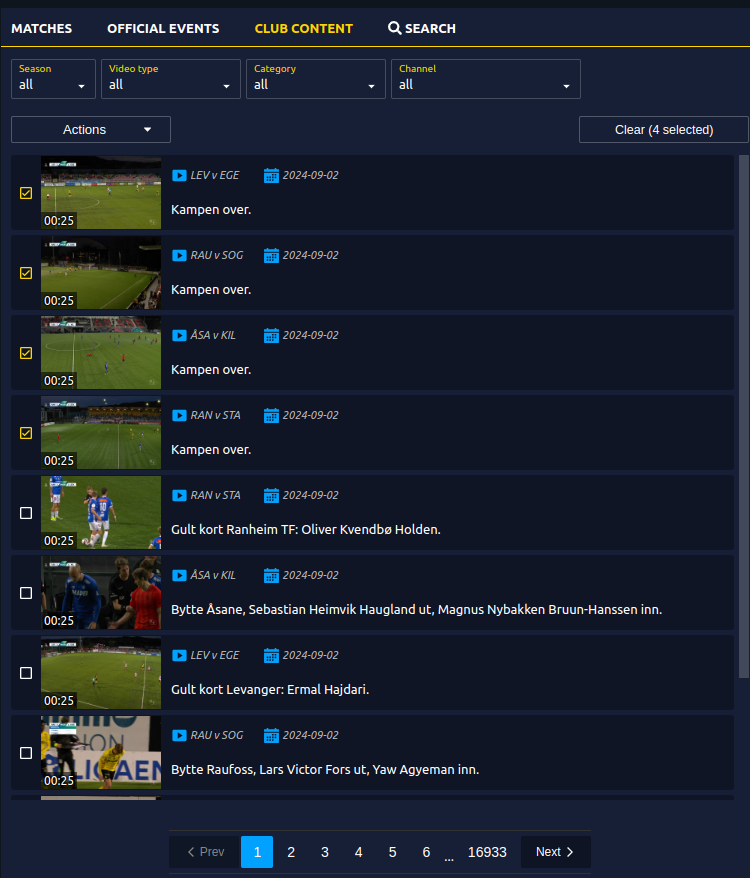Click play icon for first LEV v EGE row
Viewport: 750px width, 878px height.
click(179, 175)
